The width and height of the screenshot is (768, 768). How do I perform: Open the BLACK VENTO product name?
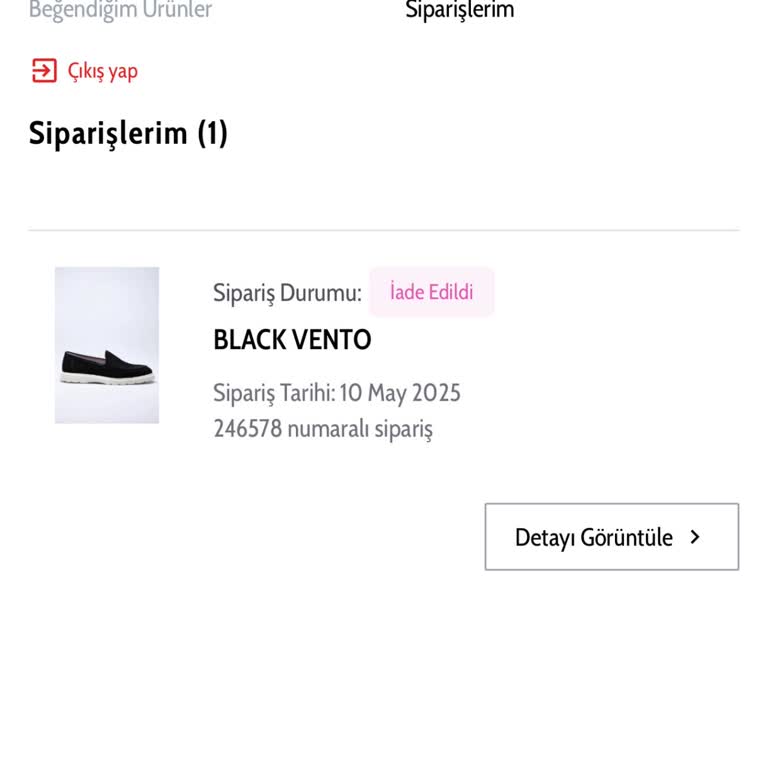click(292, 340)
